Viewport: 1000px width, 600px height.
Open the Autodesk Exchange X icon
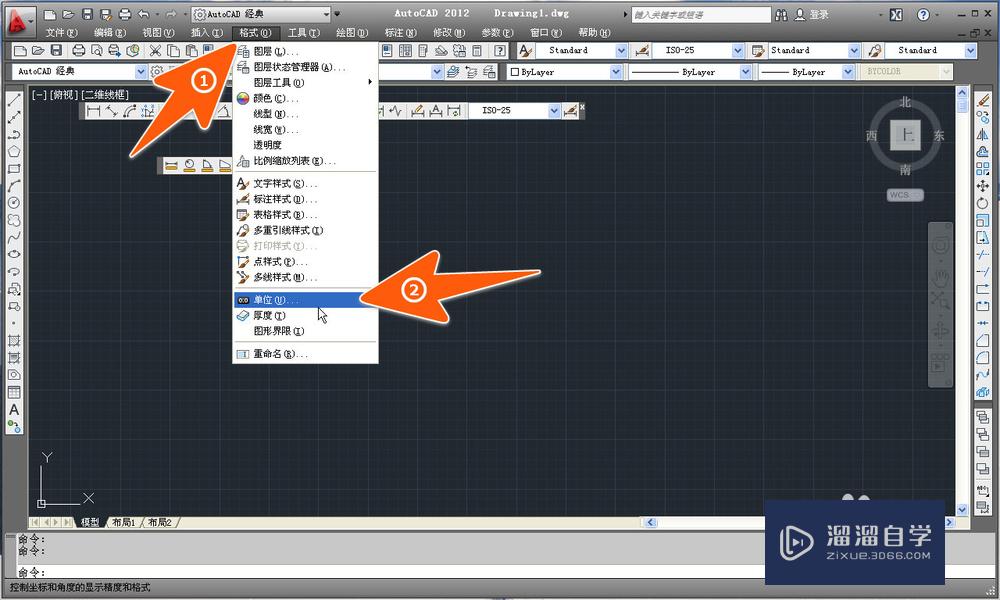point(896,14)
